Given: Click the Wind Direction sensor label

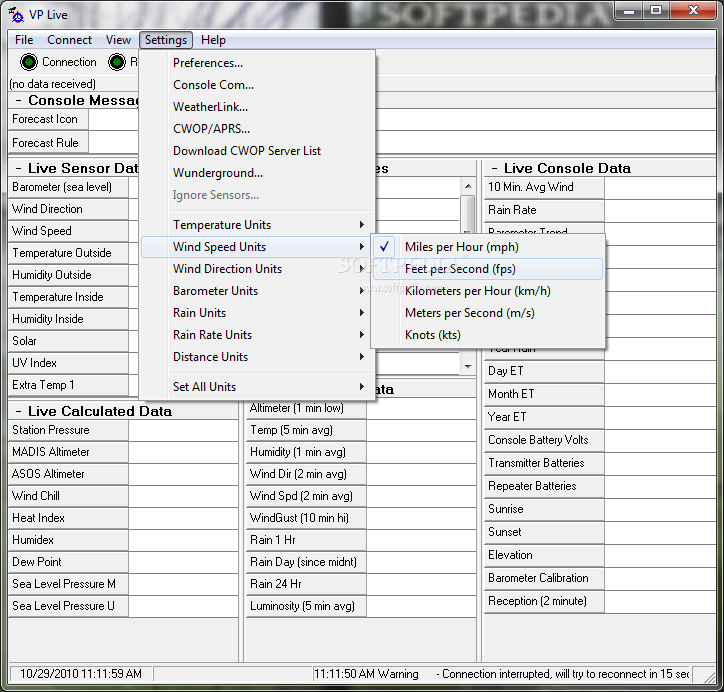Looking at the screenshot, I should click(68, 209).
